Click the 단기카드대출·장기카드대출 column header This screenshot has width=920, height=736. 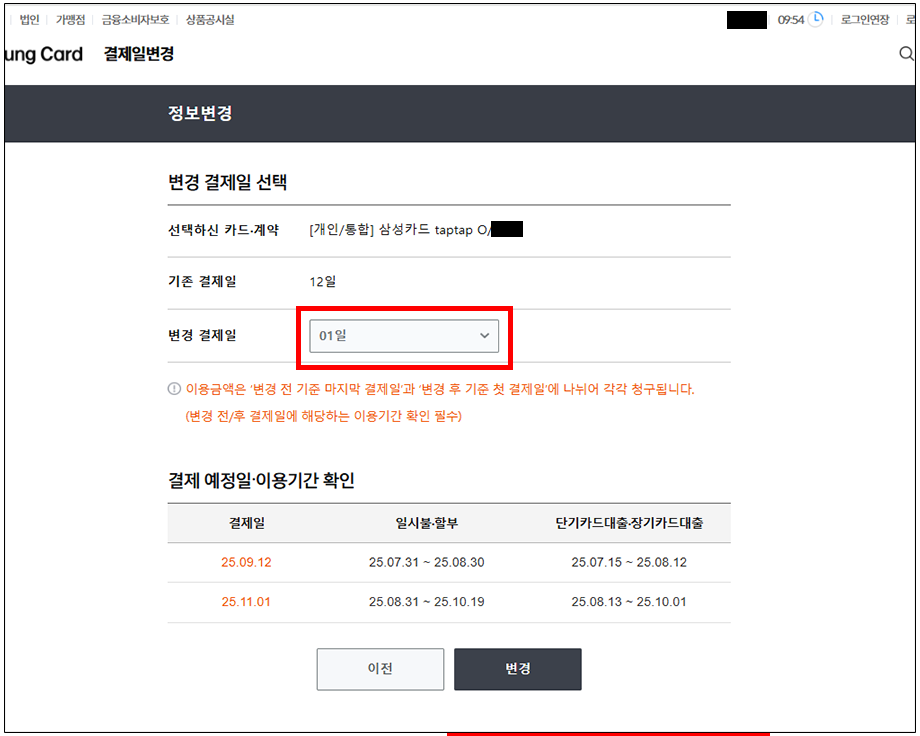click(629, 523)
